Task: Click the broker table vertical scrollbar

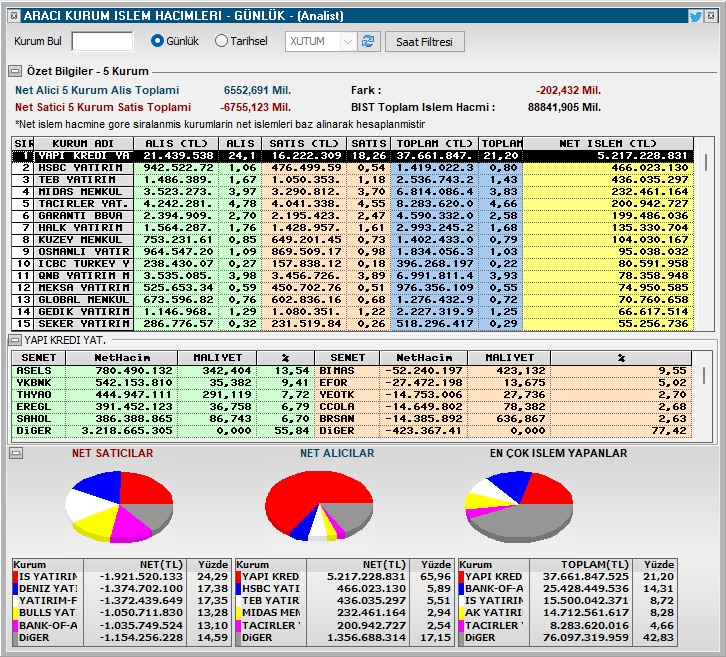Action: pos(705,233)
